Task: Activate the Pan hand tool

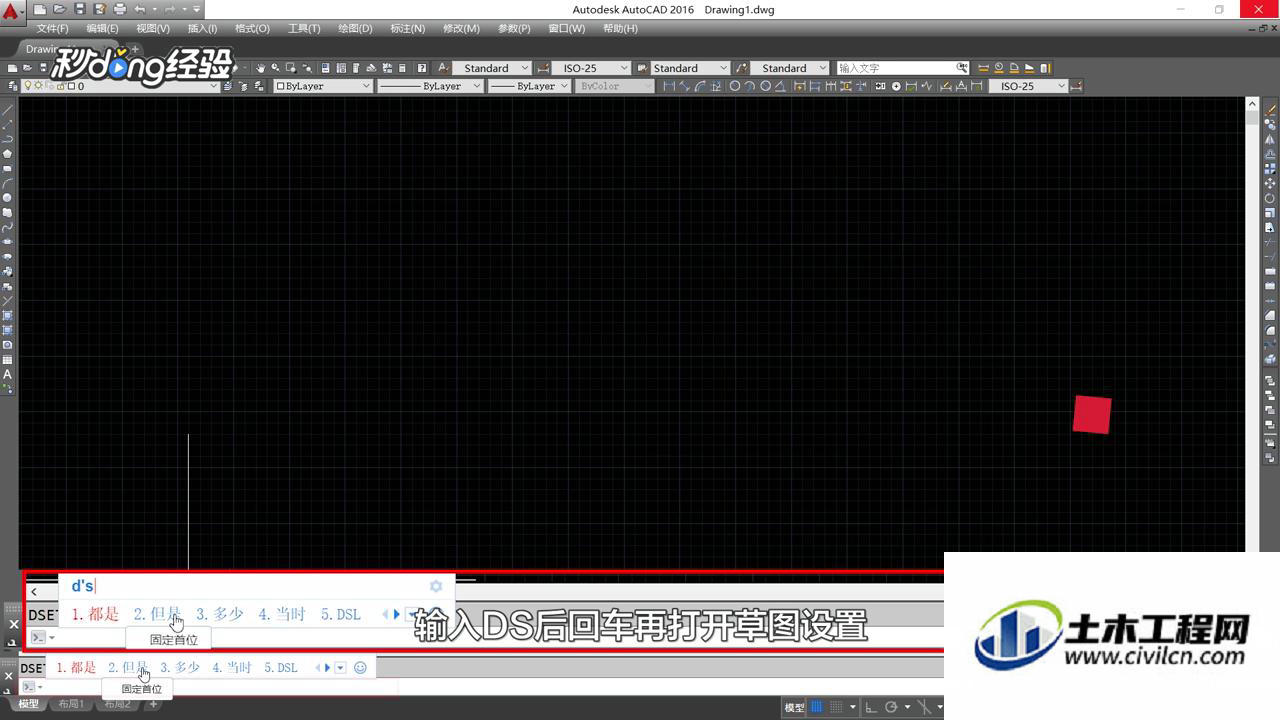Action: 260,68
